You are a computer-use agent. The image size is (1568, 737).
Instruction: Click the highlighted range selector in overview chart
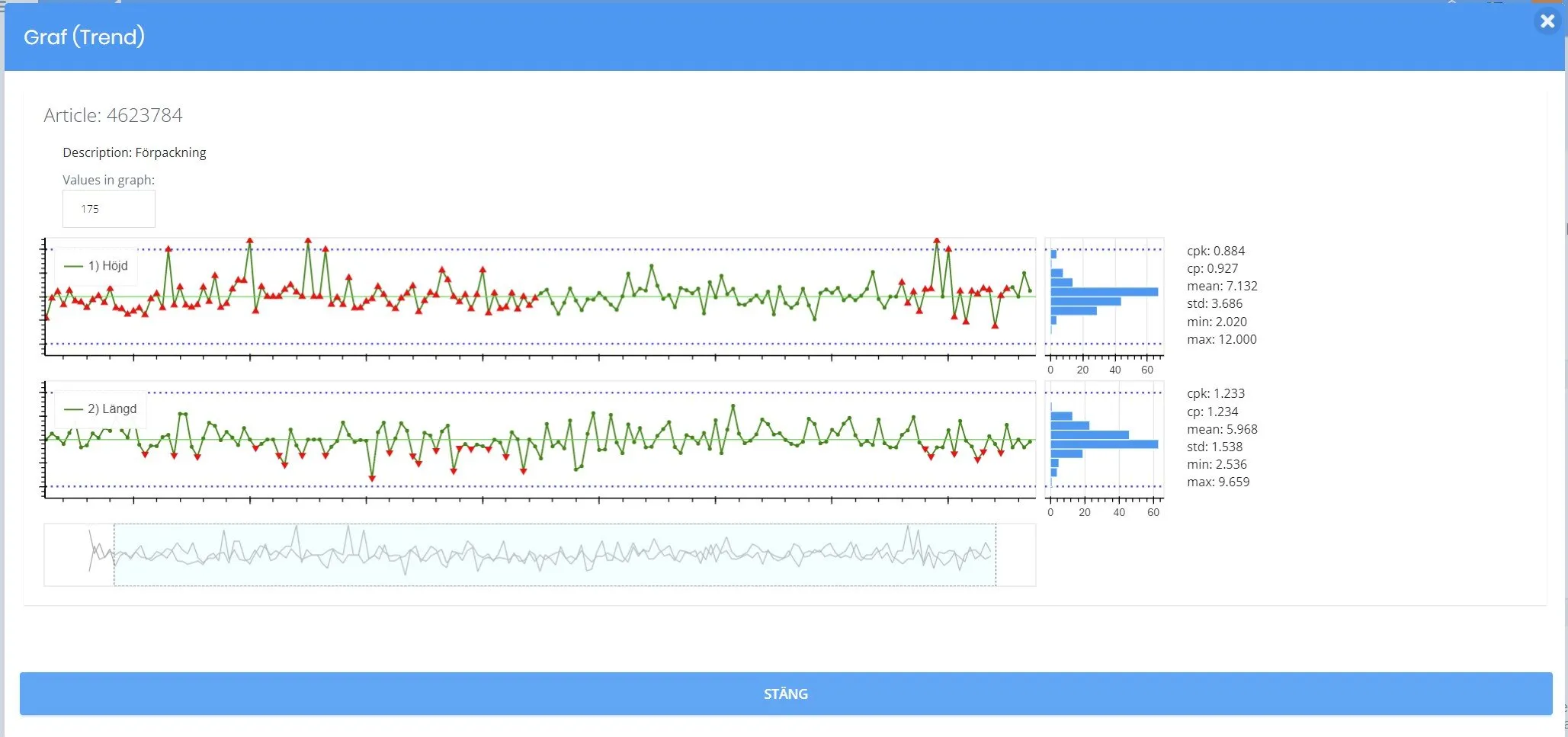pos(555,555)
